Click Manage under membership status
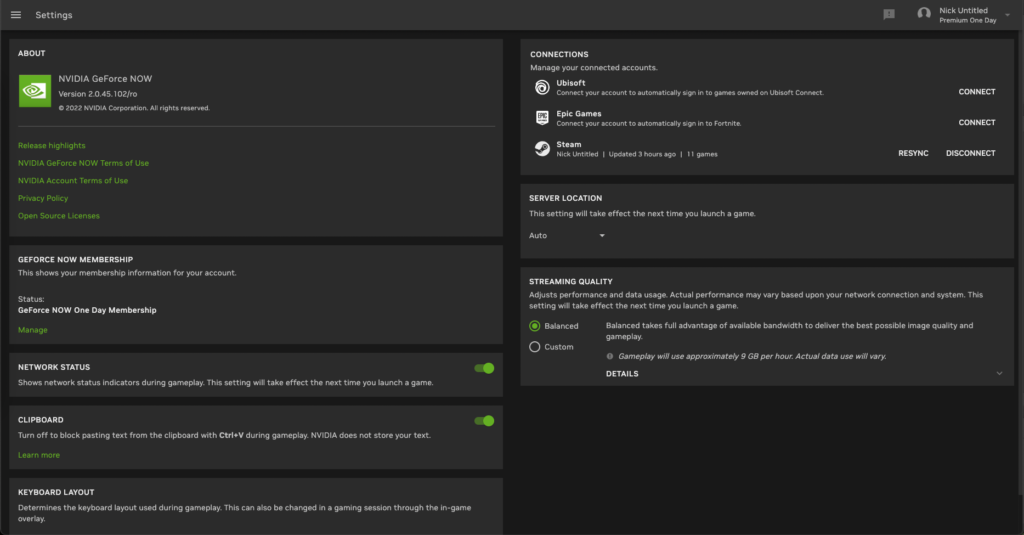Image resolution: width=1024 pixels, height=535 pixels. point(32,330)
